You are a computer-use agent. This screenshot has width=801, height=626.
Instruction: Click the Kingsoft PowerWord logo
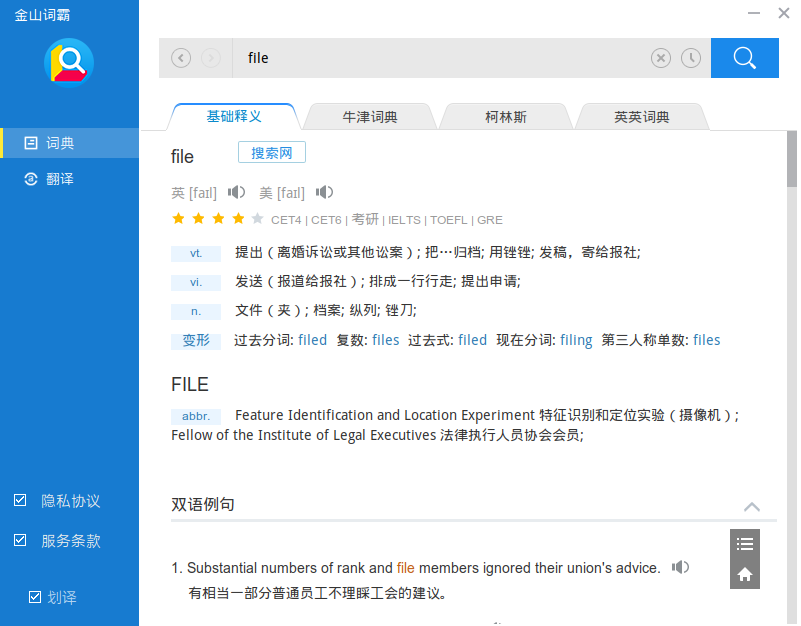click(x=69, y=62)
